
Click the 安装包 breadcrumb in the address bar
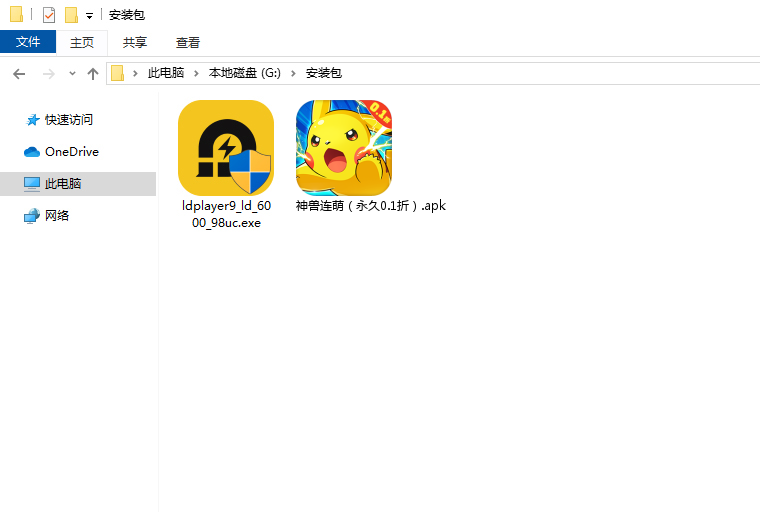(323, 74)
